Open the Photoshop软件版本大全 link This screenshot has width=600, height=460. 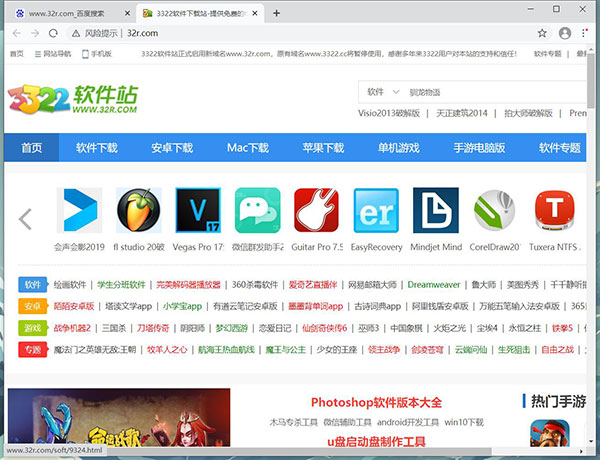[376, 403]
